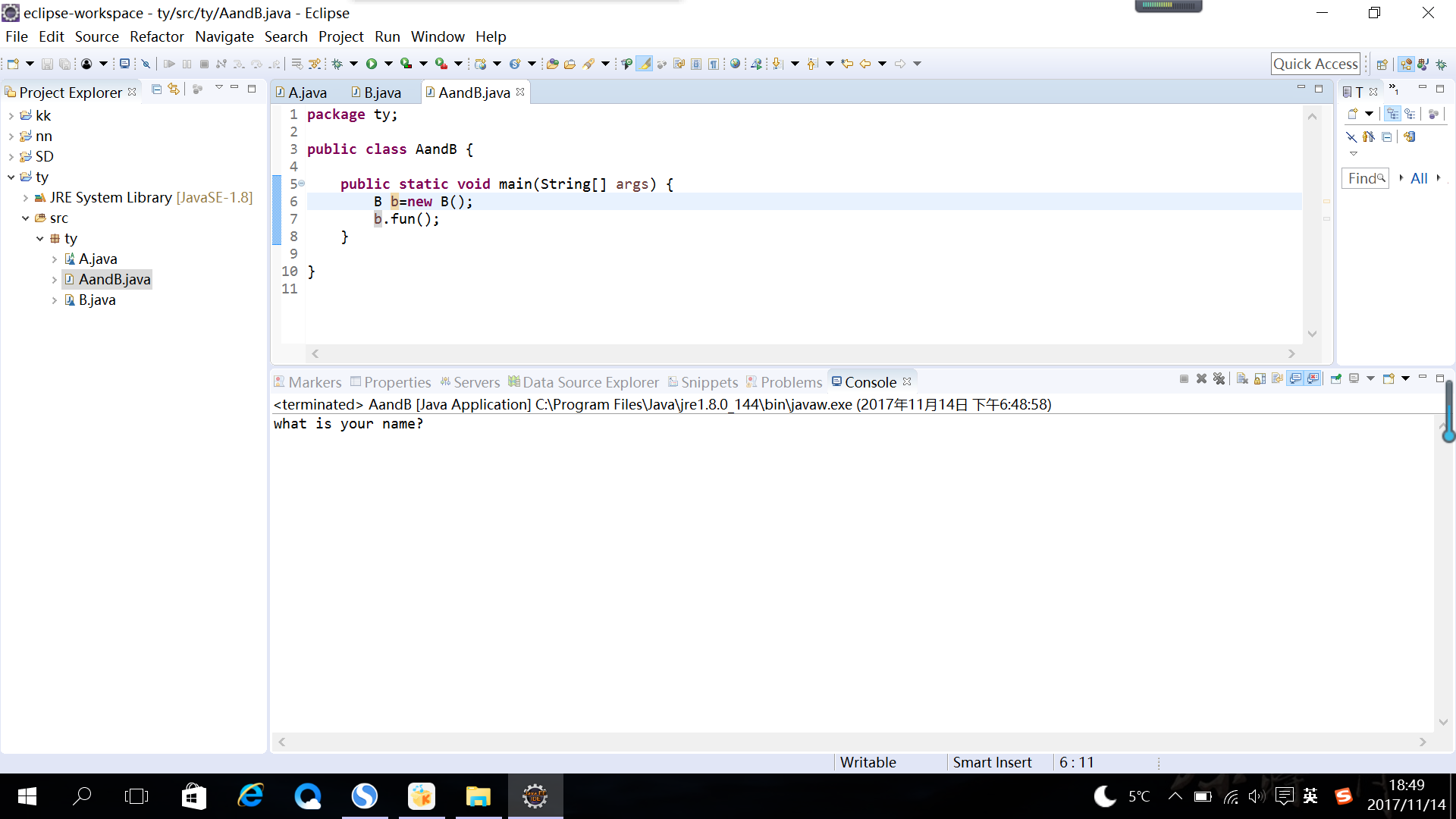The width and height of the screenshot is (1456, 819).
Task: Collapse the ty project node
Action: pyautogui.click(x=11, y=177)
